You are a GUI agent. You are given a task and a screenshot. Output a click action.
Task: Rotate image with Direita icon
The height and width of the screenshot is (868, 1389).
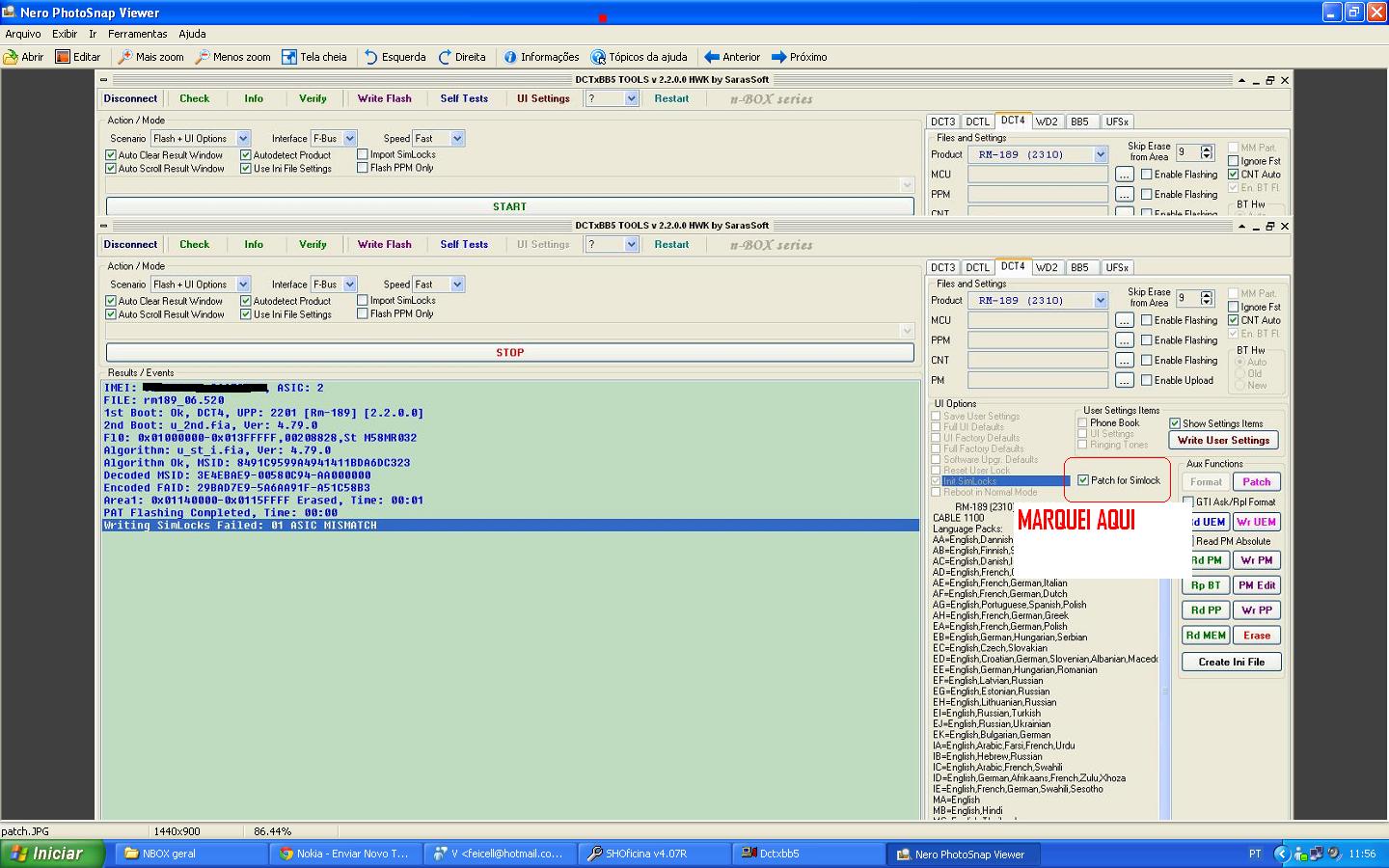click(x=445, y=57)
